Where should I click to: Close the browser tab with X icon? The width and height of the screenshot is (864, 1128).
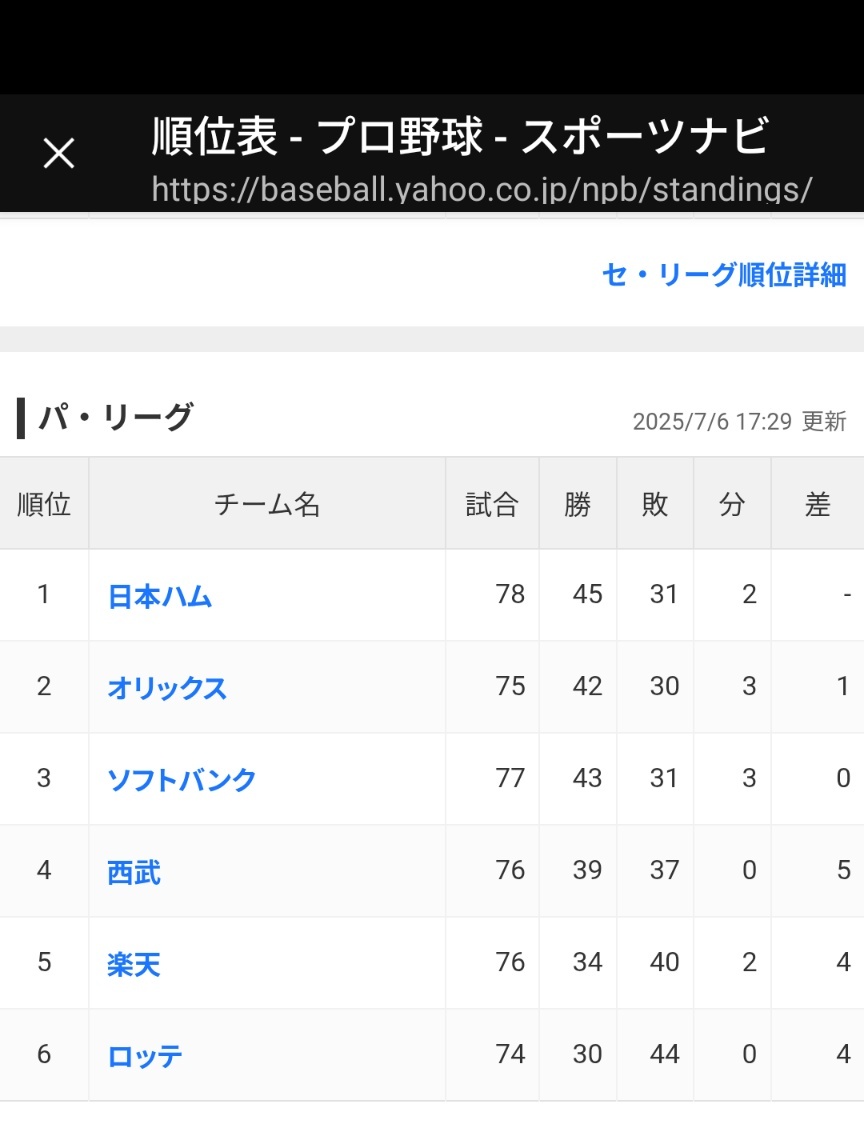59,153
